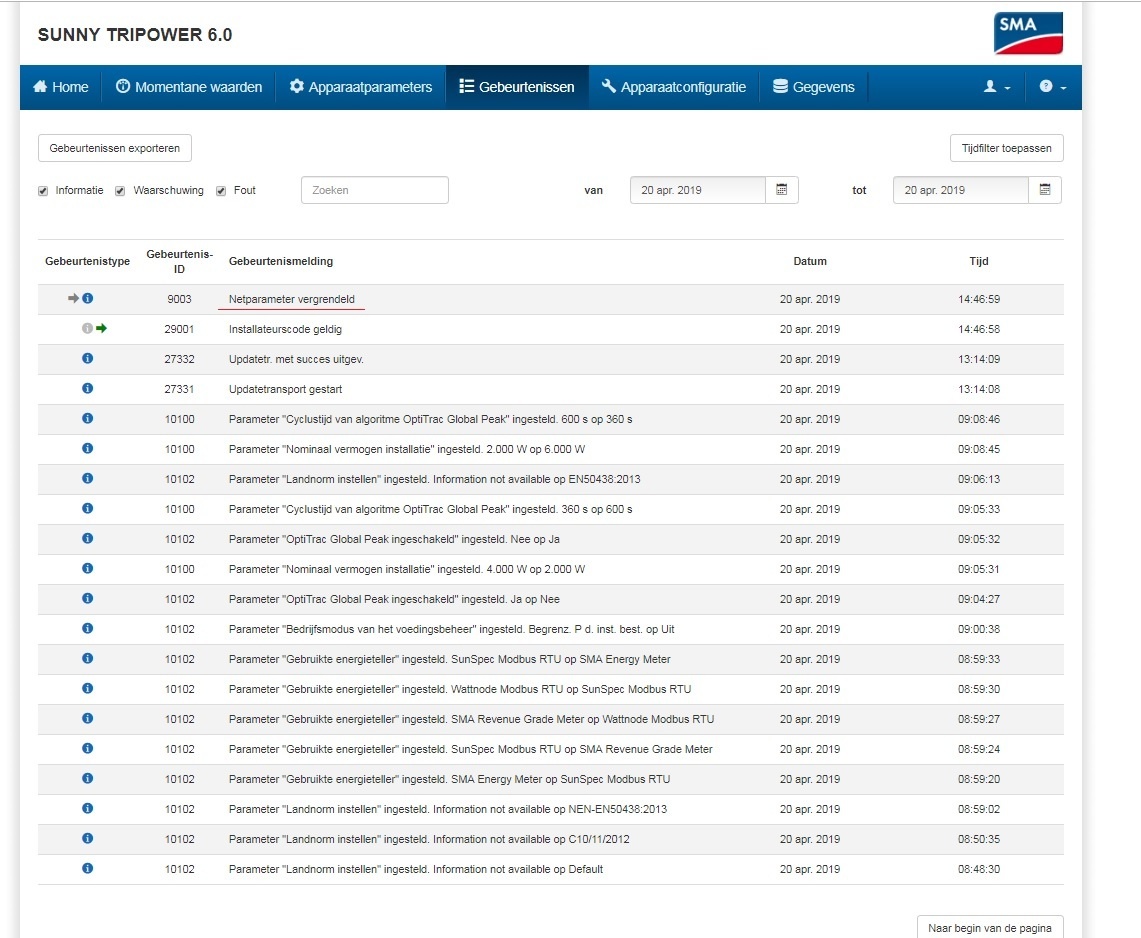Click 'Bedrijfsmodus van het voedingsbeheer' message

pos(451,629)
